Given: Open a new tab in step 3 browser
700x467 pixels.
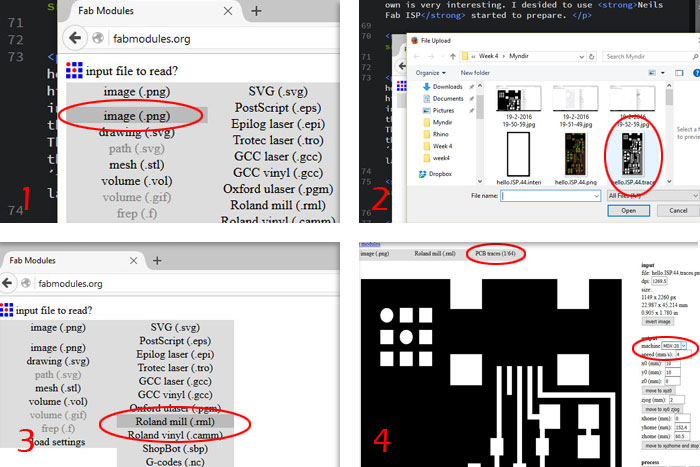Looking at the screenshot, I should pos(157,260).
